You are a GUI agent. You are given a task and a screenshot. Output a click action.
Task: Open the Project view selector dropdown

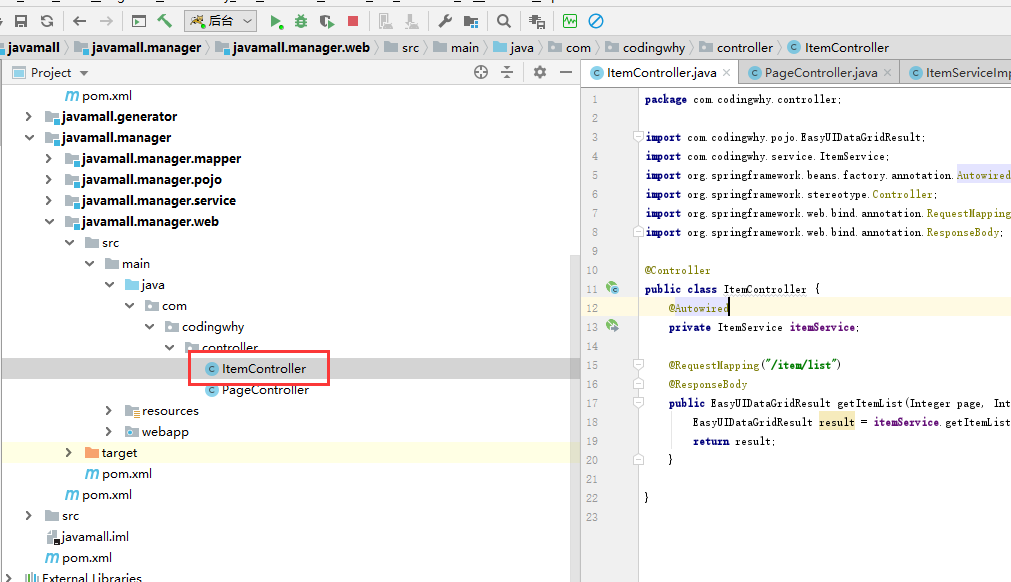point(84,73)
